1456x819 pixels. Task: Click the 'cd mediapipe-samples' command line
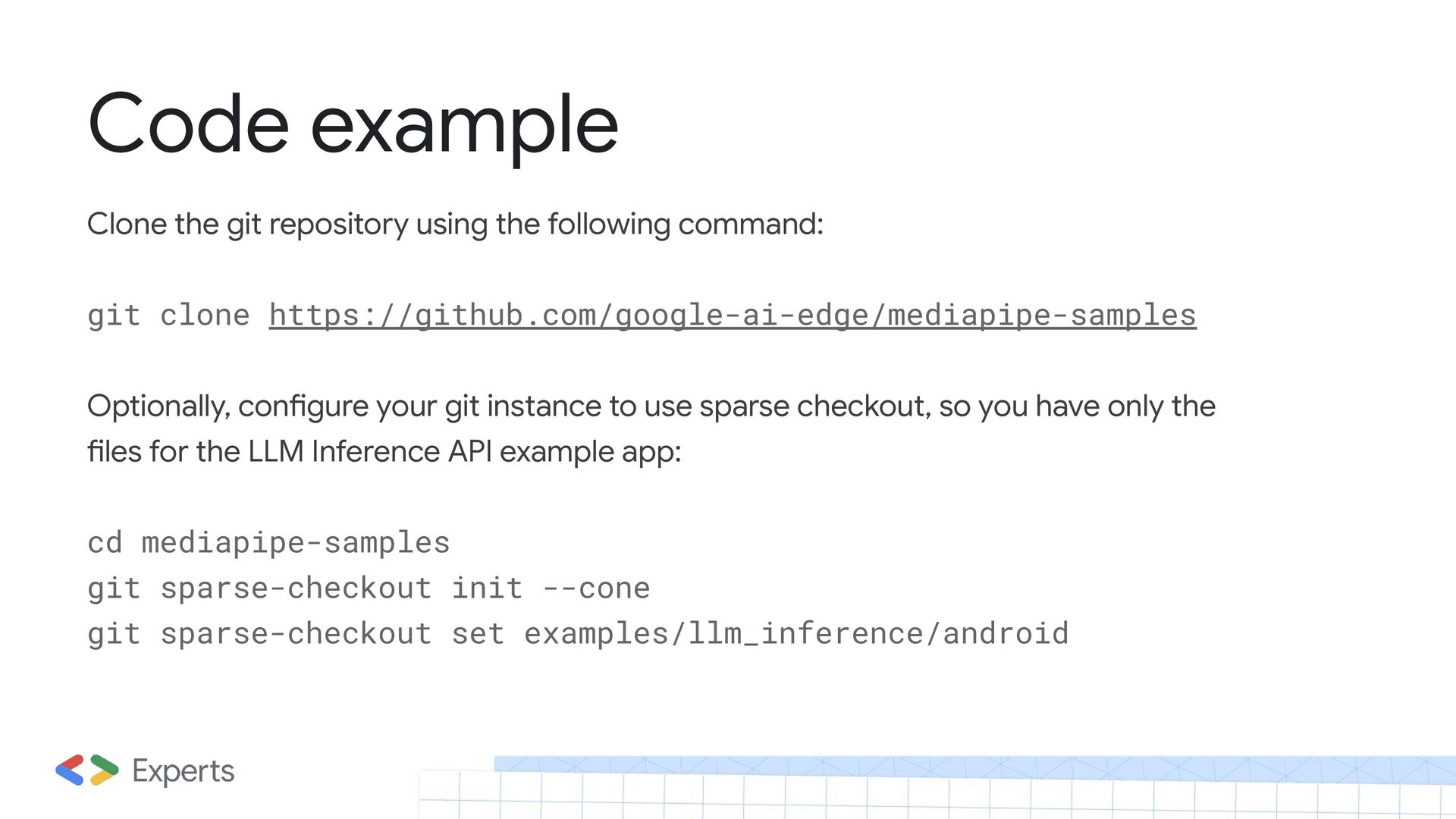269,543
